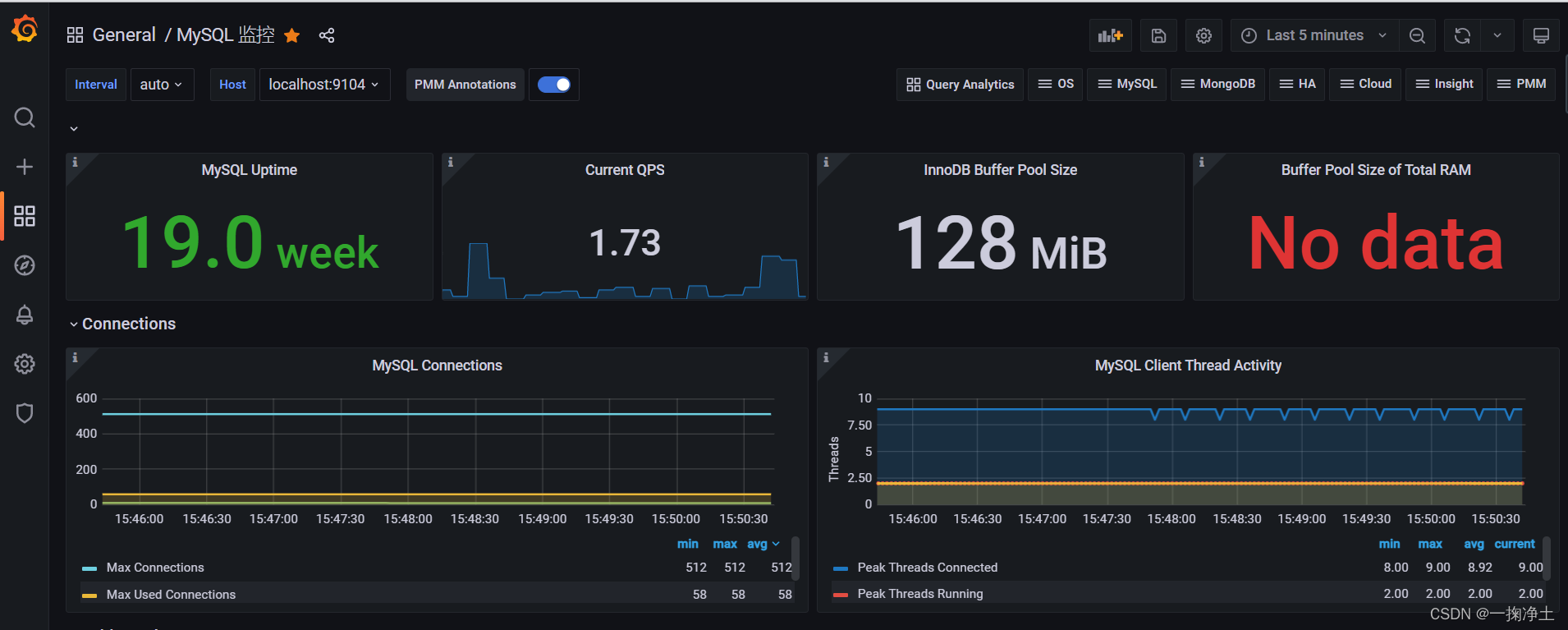Add a new panel to dashboard
Image resolution: width=1568 pixels, height=630 pixels.
coord(1111,35)
